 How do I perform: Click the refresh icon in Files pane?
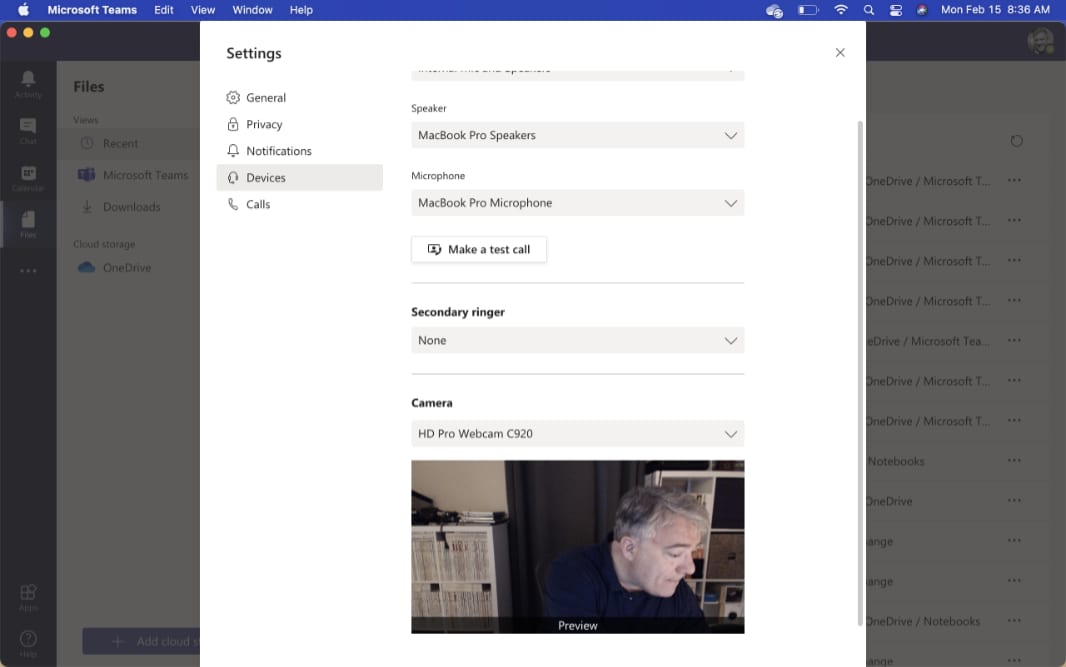click(1016, 141)
